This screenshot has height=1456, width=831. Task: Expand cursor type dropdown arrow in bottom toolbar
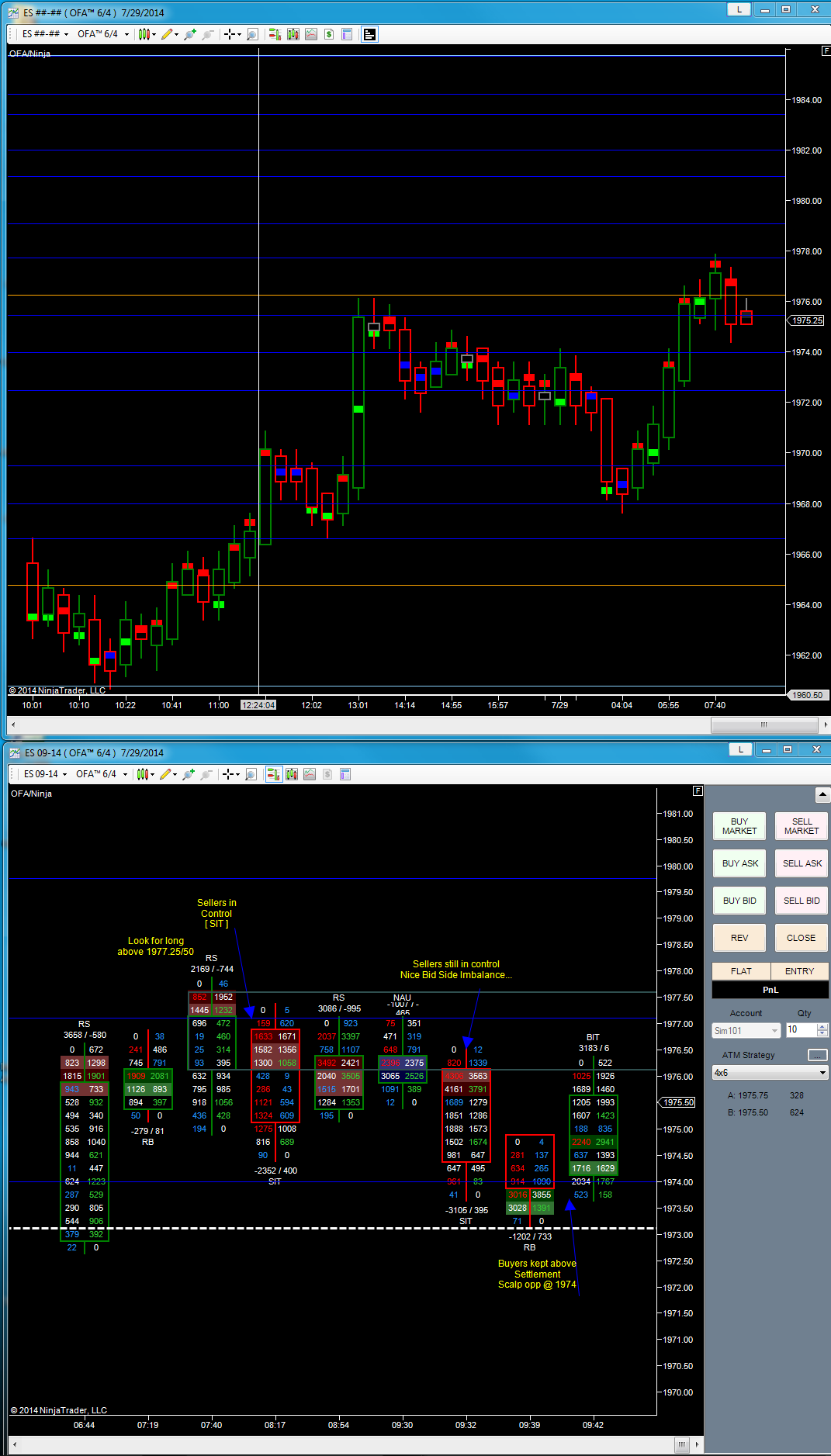pyautogui.click(x=237, y=774)
